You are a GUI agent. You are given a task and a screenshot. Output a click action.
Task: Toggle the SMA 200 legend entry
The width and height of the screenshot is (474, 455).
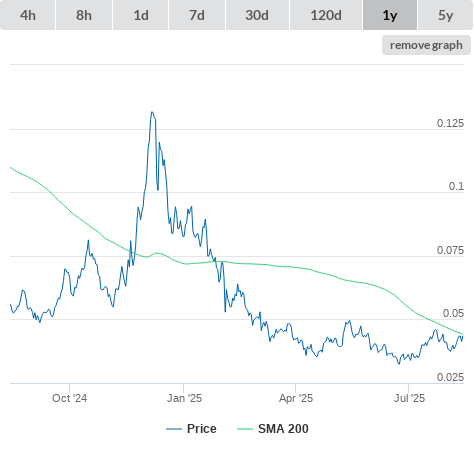coord(273,429)
